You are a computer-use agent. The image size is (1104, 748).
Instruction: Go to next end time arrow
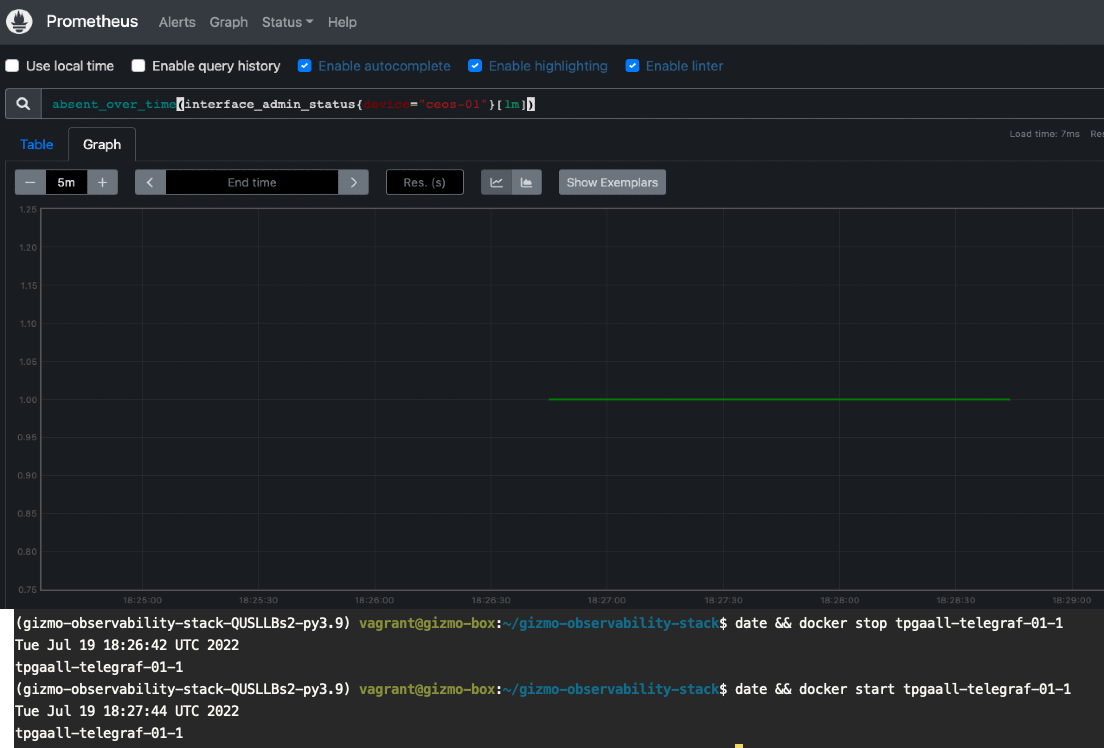point(353,182)
